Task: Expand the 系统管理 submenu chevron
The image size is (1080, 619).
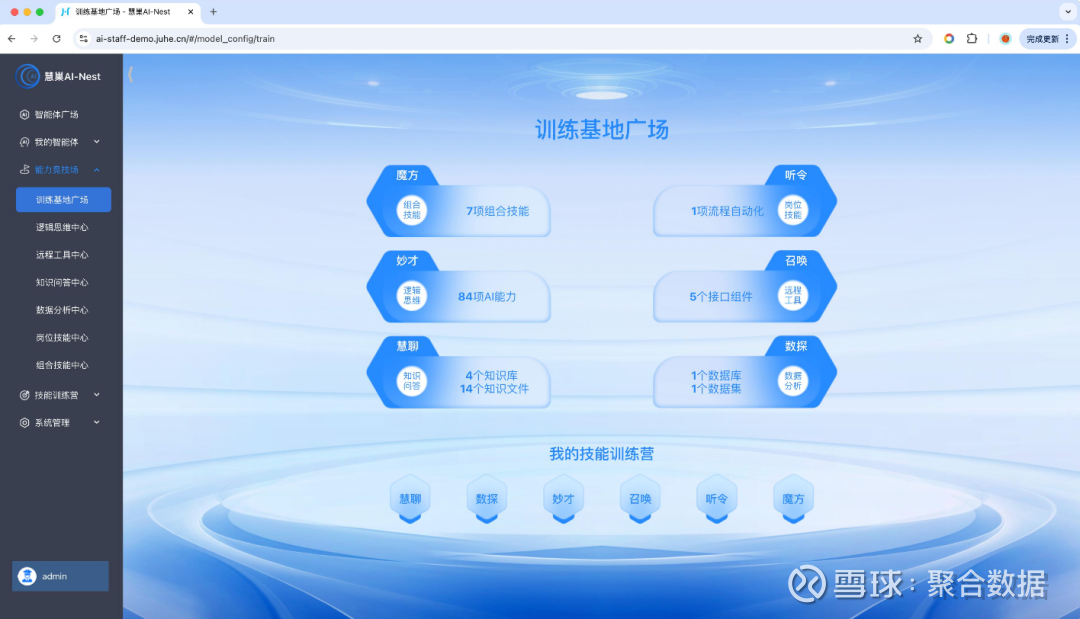Action: [96, 423]
